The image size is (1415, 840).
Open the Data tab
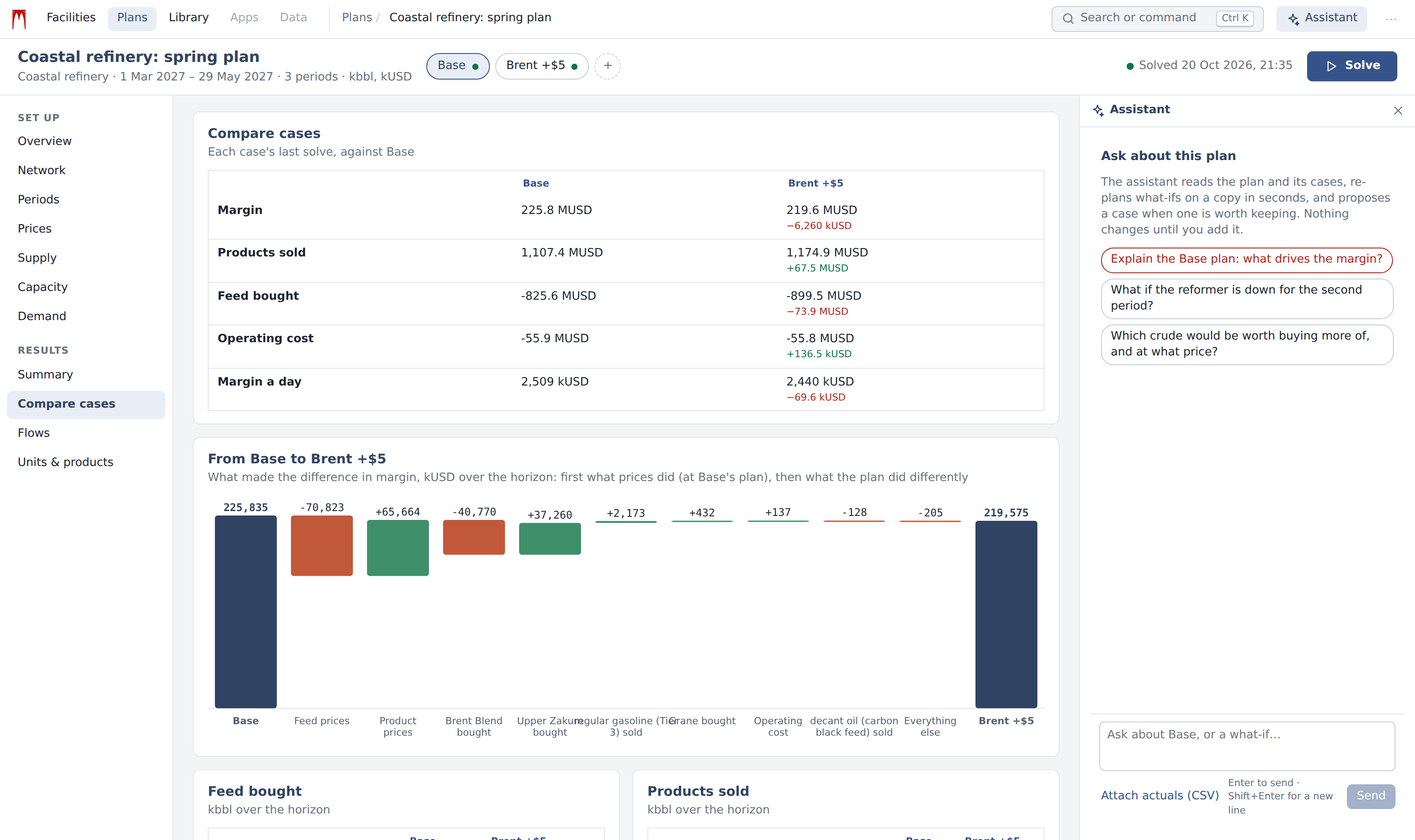coord(293,18)
